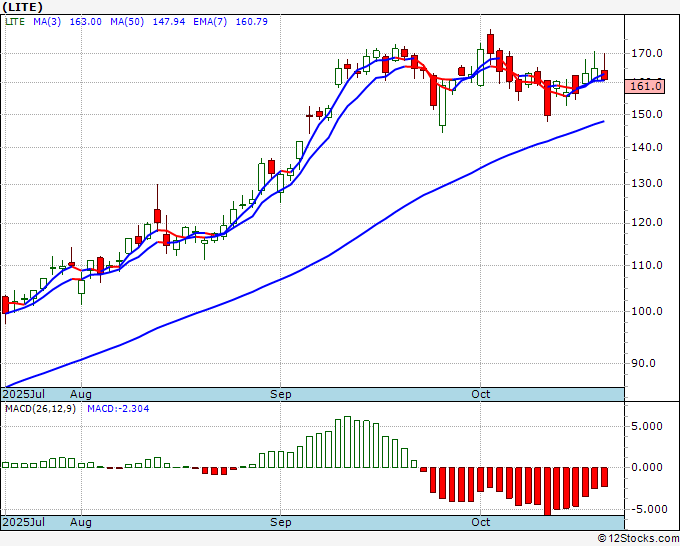Screen dimensions: 680x546
Task: Click the 5.000 MACD axis label
Action: [647, 426]
